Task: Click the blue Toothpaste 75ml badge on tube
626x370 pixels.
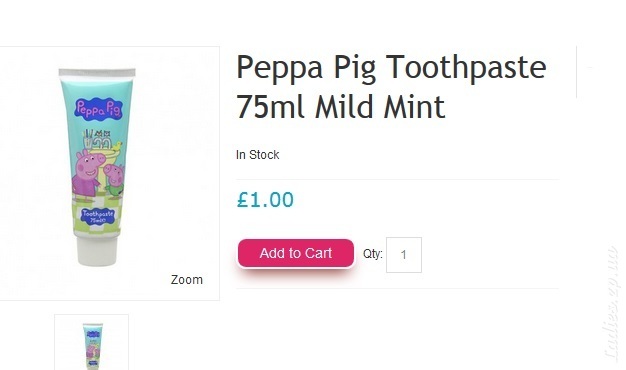Action: click(x=98, y=216)
